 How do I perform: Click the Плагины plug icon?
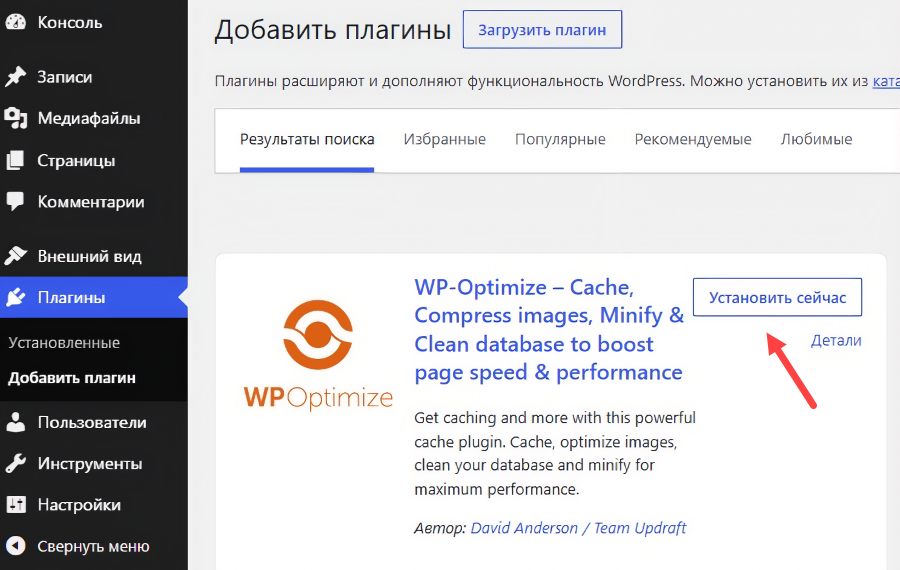pos(15,297)
